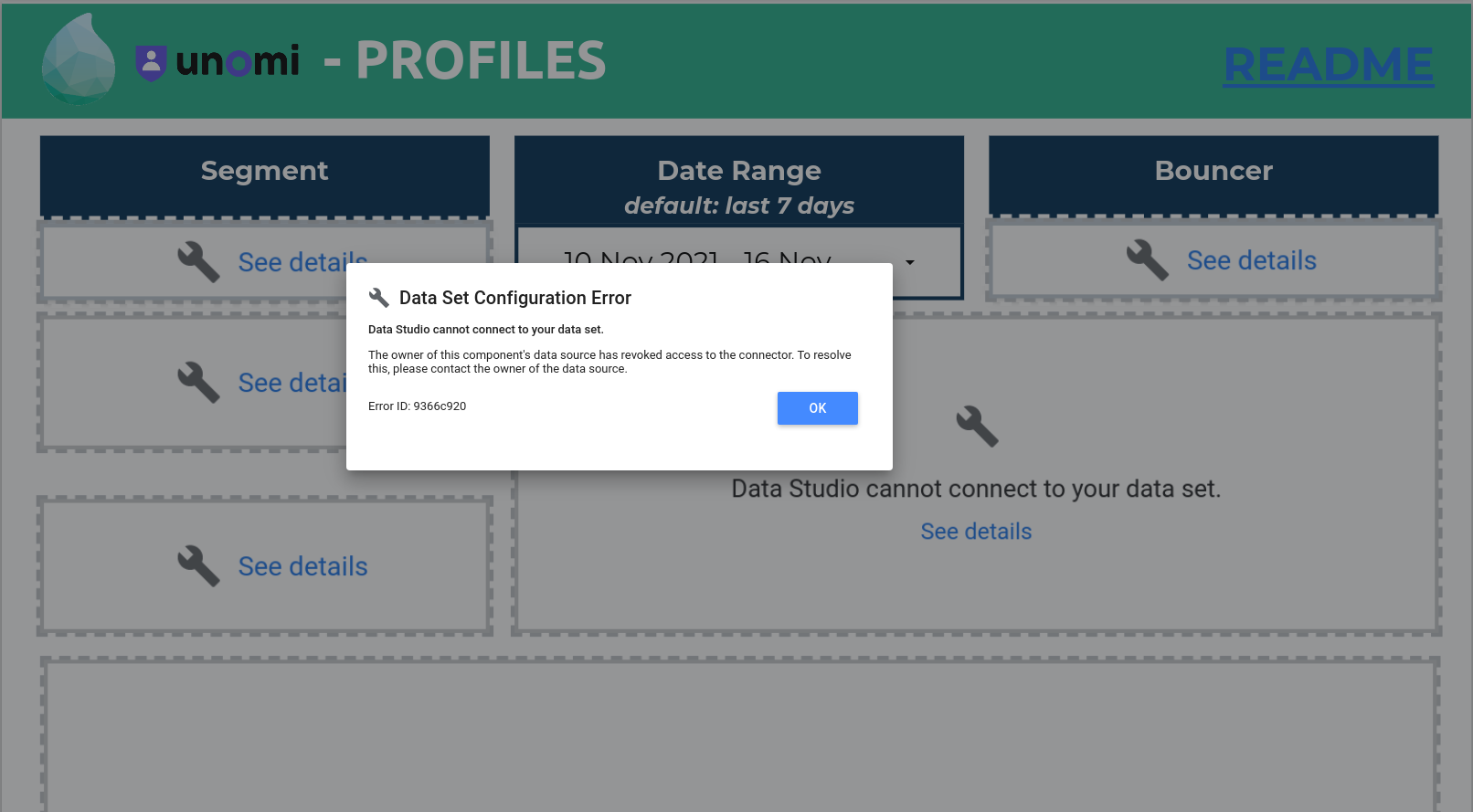The image size is (1473, 812).
Task: Expand the Date Range dropdown arrow
Action: click(x=910, y=263)
